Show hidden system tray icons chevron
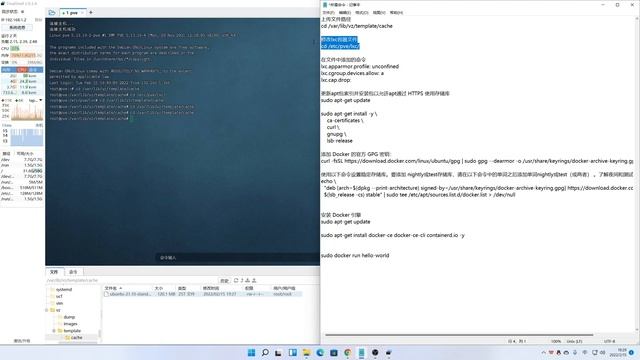The width and height of the screenshot is (640, 360). [x=543, y=352]
